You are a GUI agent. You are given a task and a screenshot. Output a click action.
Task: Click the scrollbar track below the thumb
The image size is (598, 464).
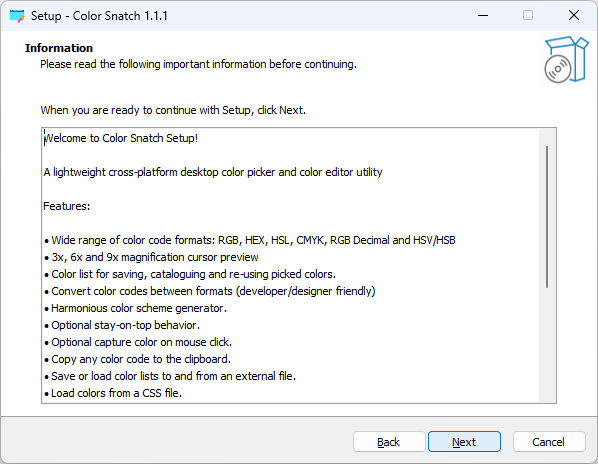pyautogui.click(x=547, y=344)
